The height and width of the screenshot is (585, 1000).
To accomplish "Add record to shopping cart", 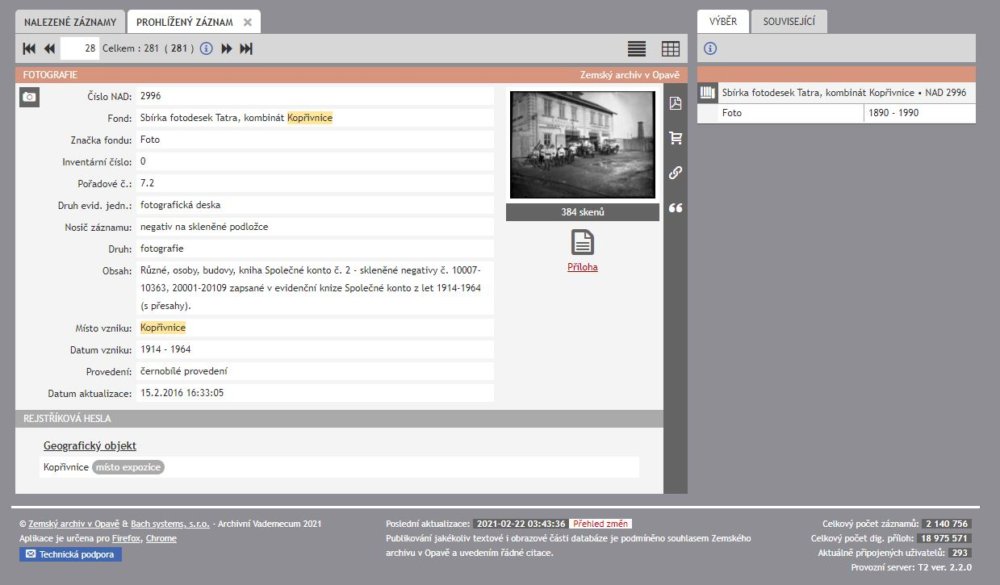I will pos(675,138).
